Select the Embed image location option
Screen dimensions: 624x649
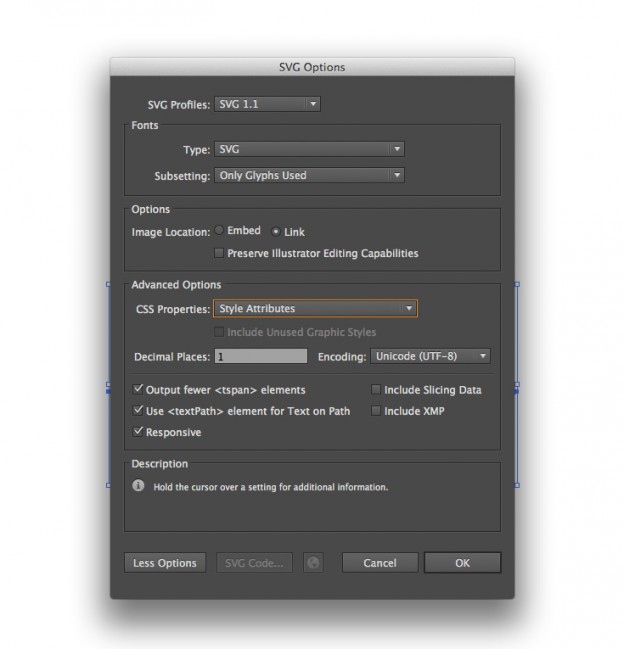[220, 231]
